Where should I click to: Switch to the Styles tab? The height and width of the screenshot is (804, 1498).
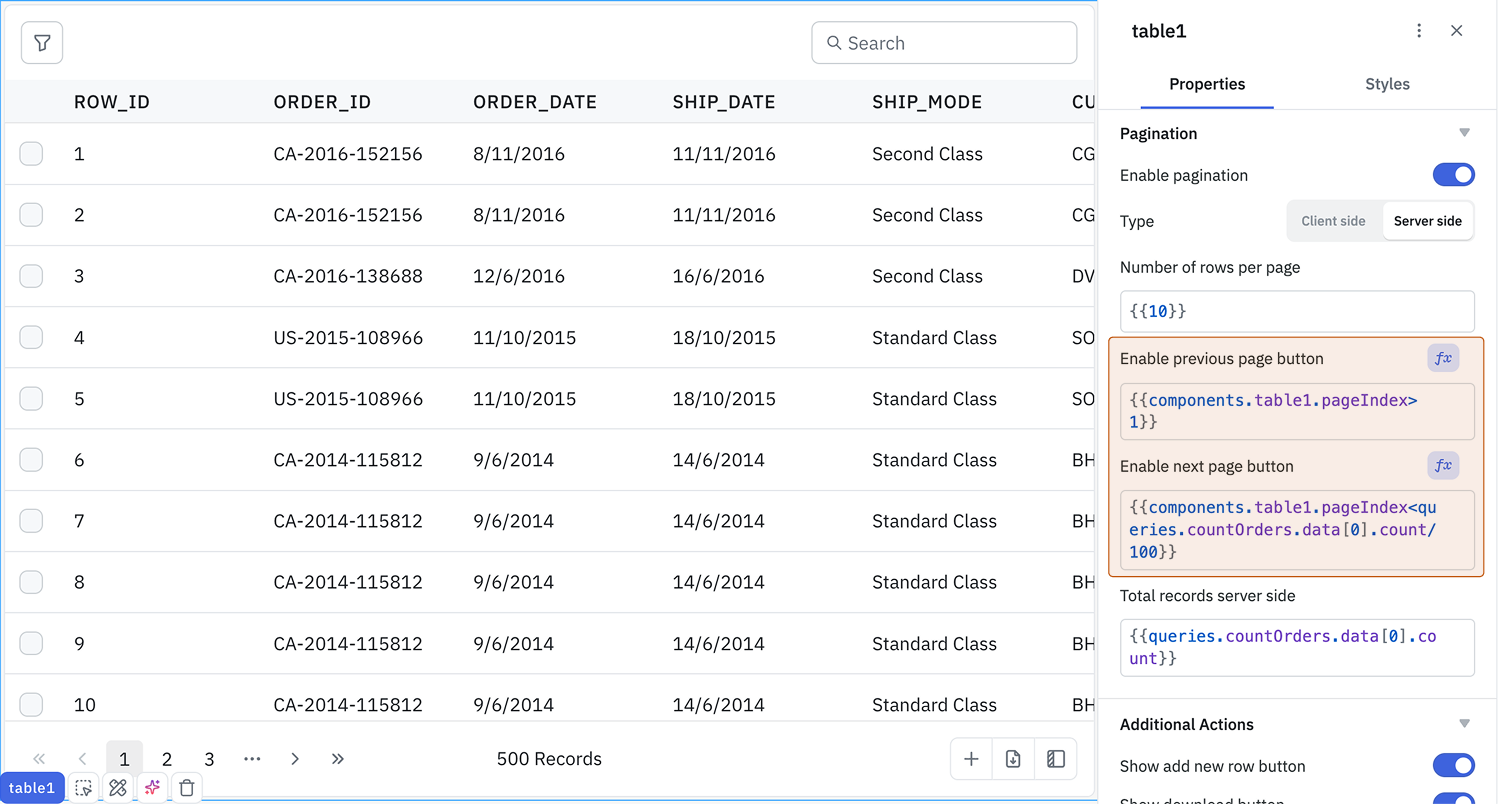pos(1387,84)
